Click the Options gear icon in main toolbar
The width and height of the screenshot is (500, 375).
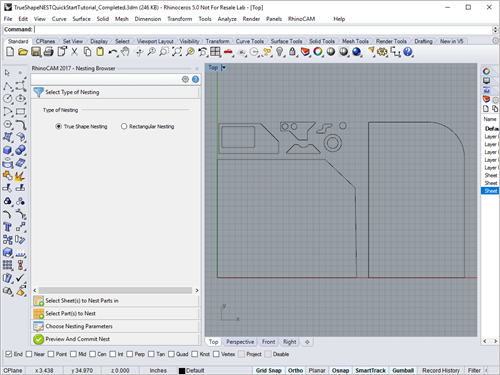pos(382,52)
